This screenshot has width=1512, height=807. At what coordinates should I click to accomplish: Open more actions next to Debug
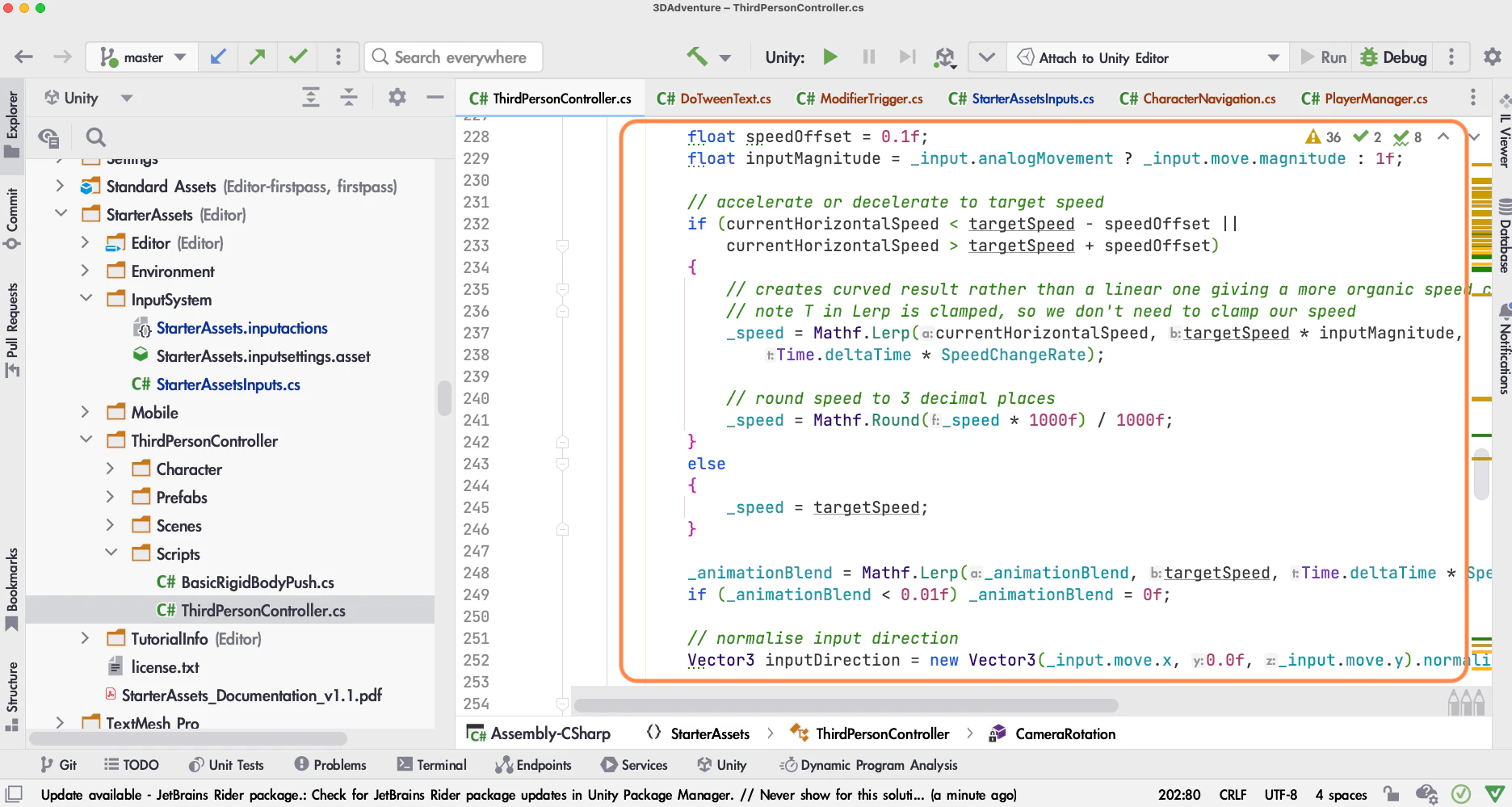tap(1451, 57)
